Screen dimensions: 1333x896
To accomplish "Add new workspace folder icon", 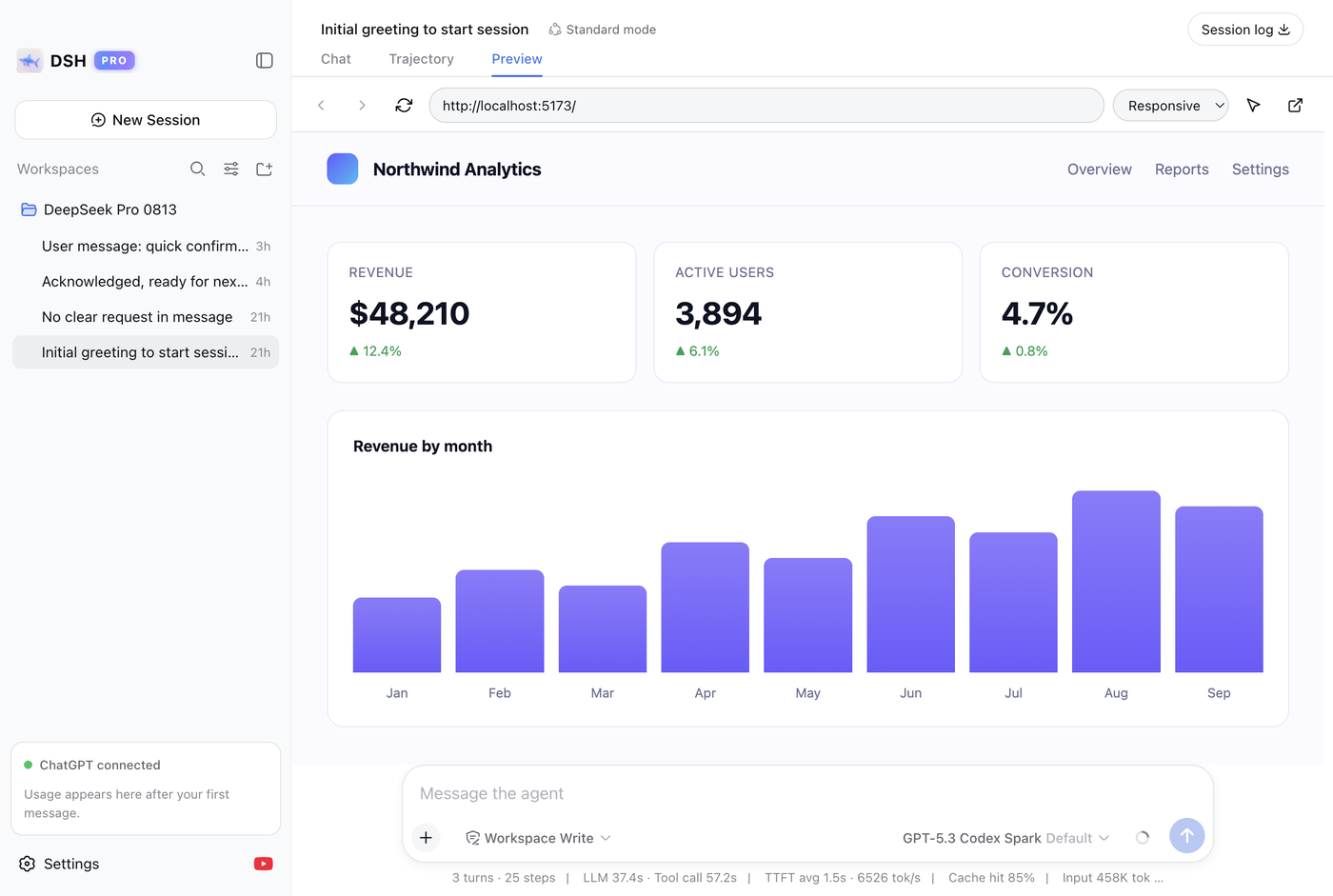I will [265, 169].
